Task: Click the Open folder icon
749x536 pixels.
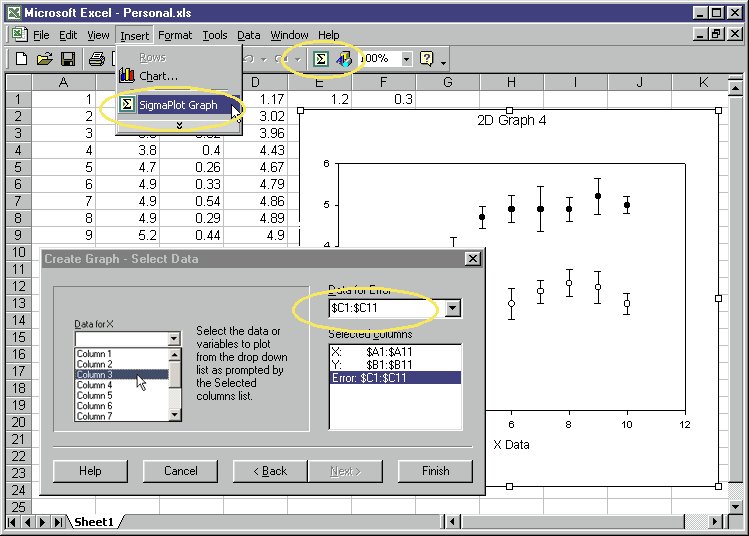Action: [x=44, y=59]
